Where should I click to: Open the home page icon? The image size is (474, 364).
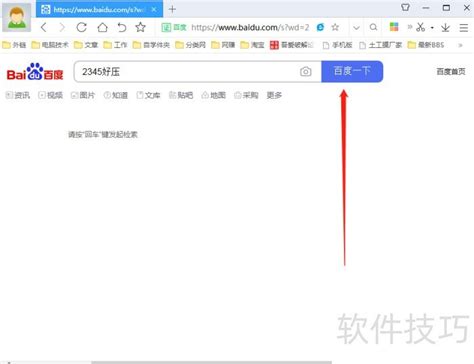[x=102, y=27]
